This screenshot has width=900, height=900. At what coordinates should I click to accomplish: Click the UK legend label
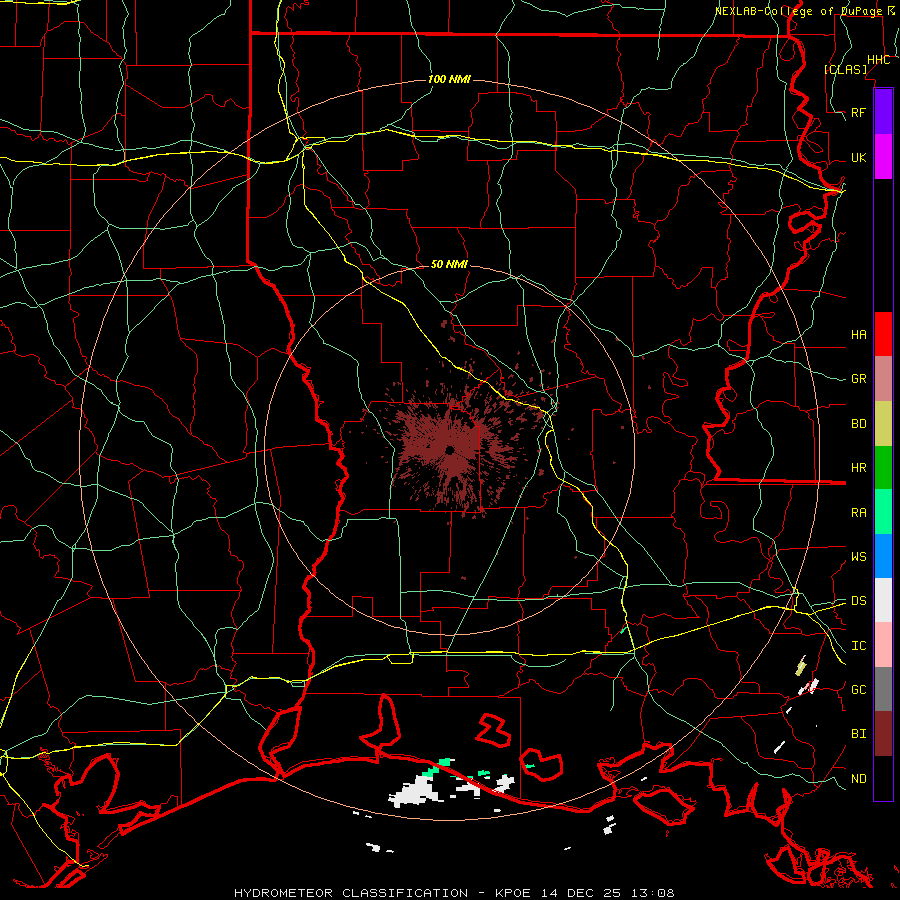tap(858, 157)
